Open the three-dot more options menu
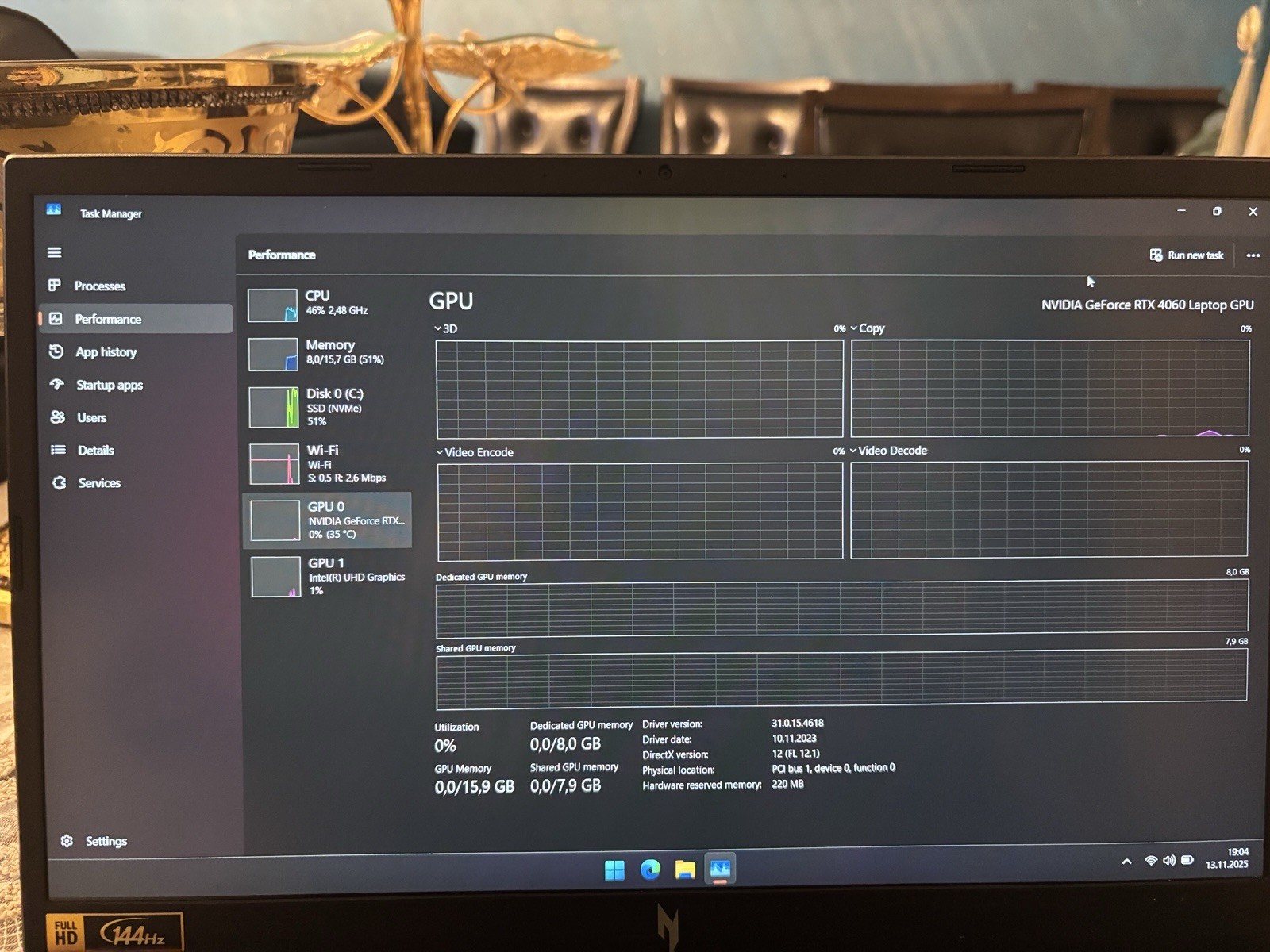The image size is (1270, 952). (1253, 255)
